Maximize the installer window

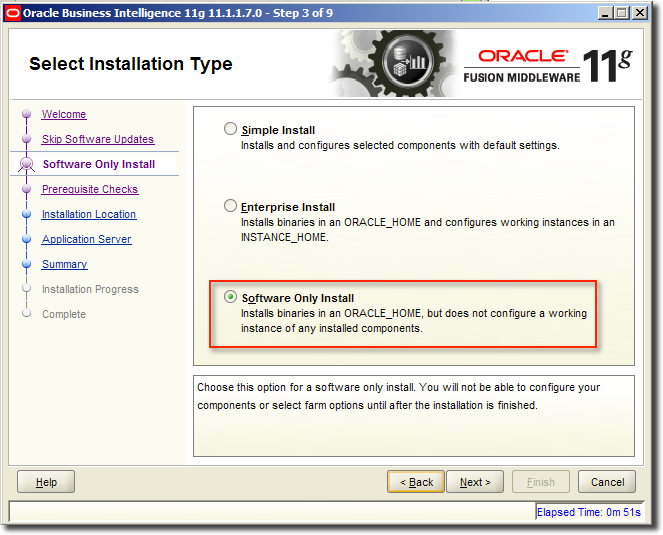point(622,13)
